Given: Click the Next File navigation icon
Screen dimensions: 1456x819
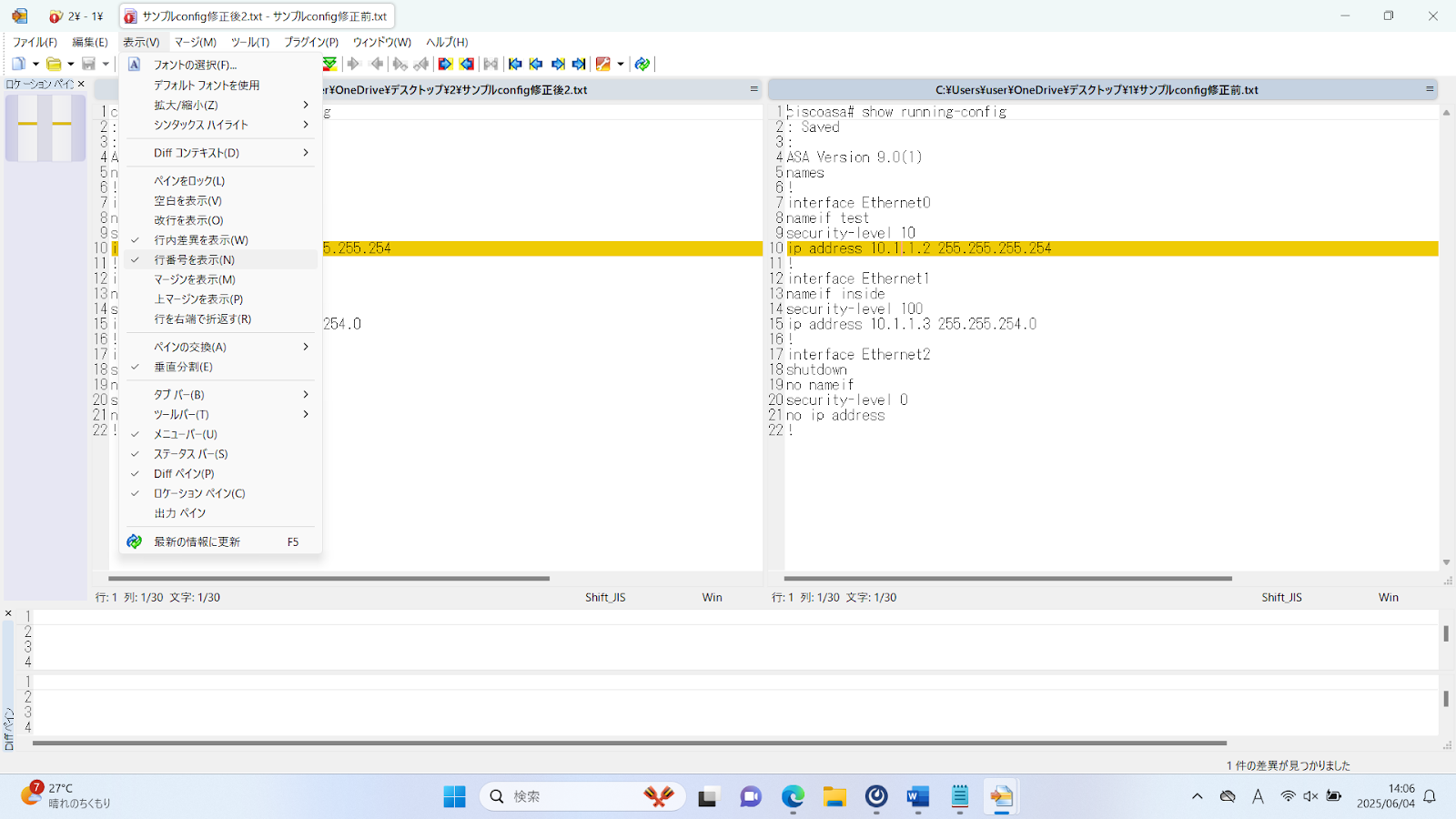Looking at the screenshot, I should 558,64.
